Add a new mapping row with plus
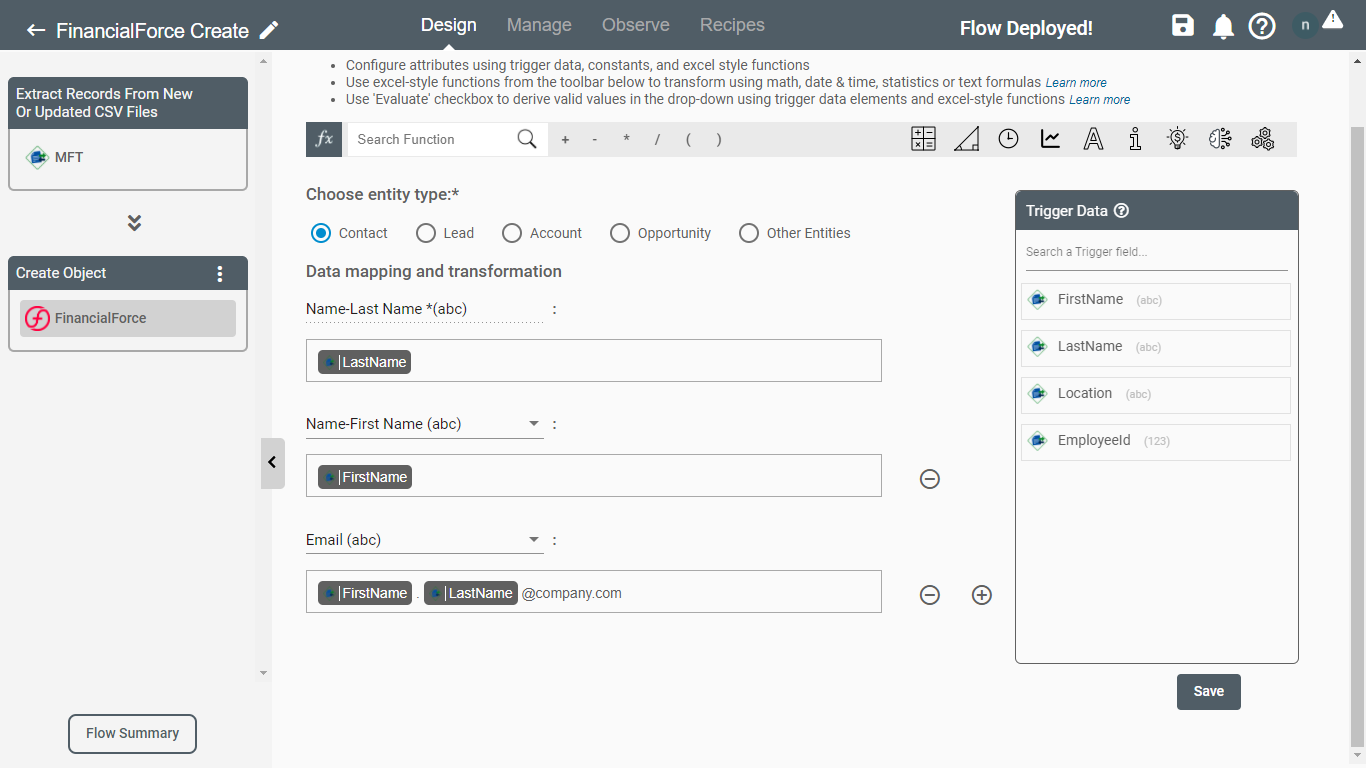The image size is (1366, 768). tap(982, 595)
